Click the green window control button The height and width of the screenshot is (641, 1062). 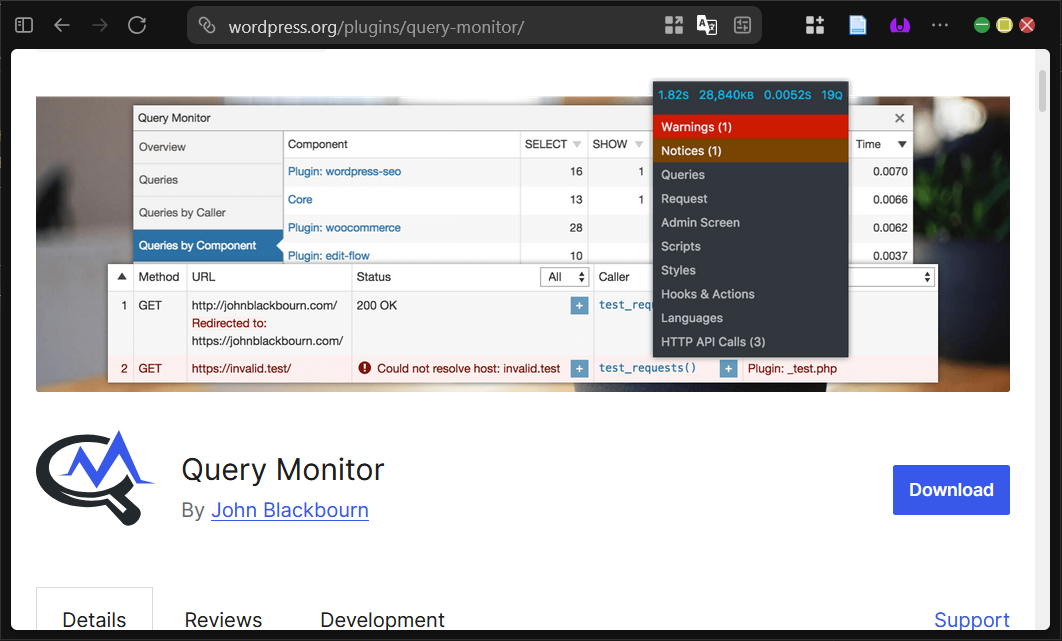click(981, 25)
